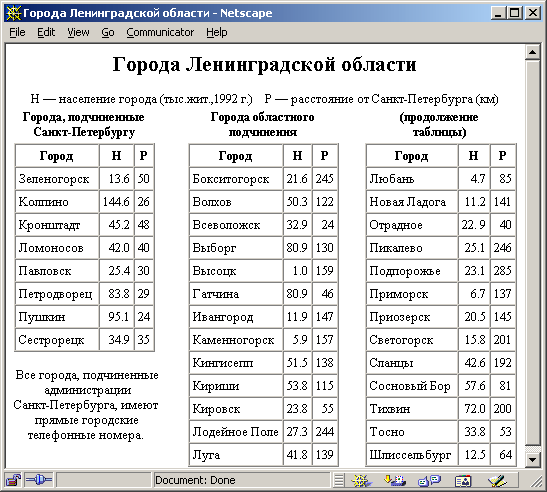Open Newsgroups discussion icon in component bar
This screenshot has width=547, height=492.
click(x=429, y=480)
